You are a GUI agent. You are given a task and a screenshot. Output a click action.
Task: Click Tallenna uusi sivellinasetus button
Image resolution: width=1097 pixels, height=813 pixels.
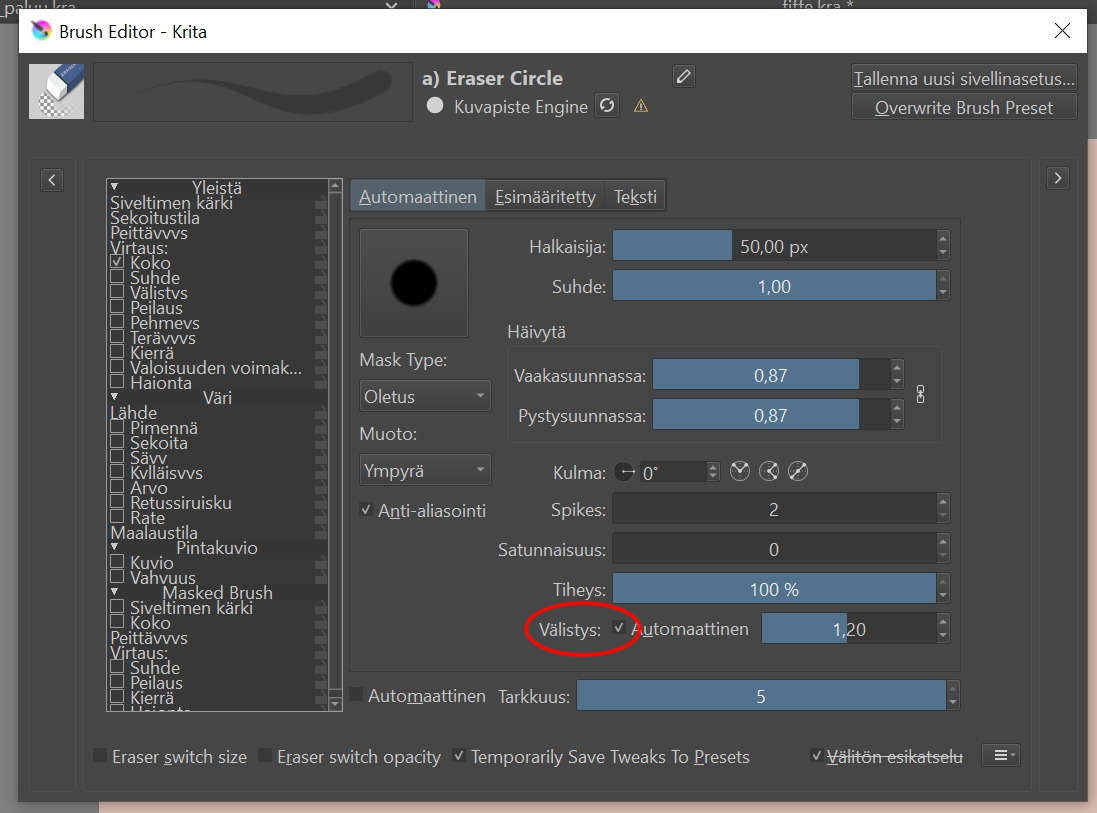click(x=963, y=78)
